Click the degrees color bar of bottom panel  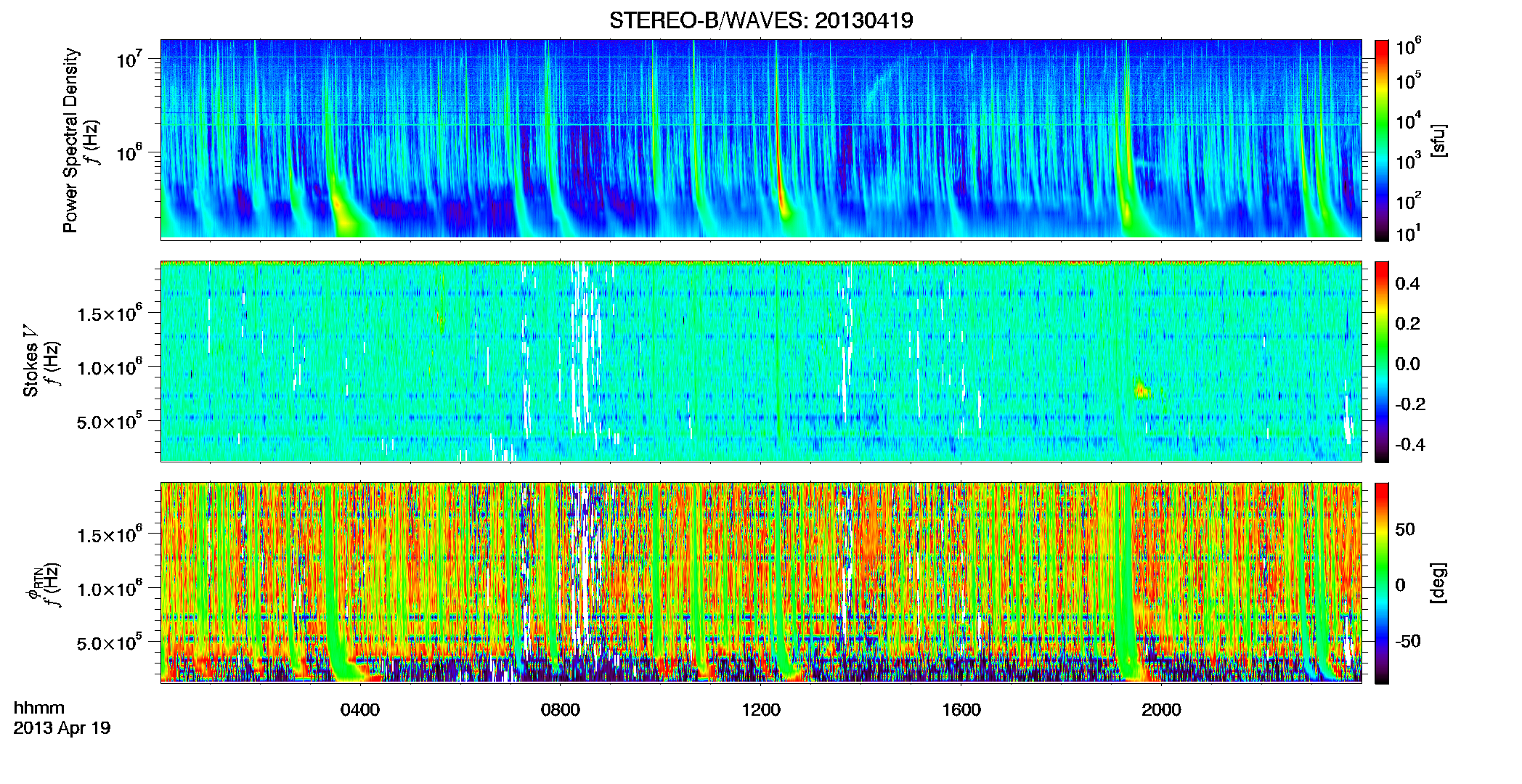pyautogui.click(x=1382, y=583)
